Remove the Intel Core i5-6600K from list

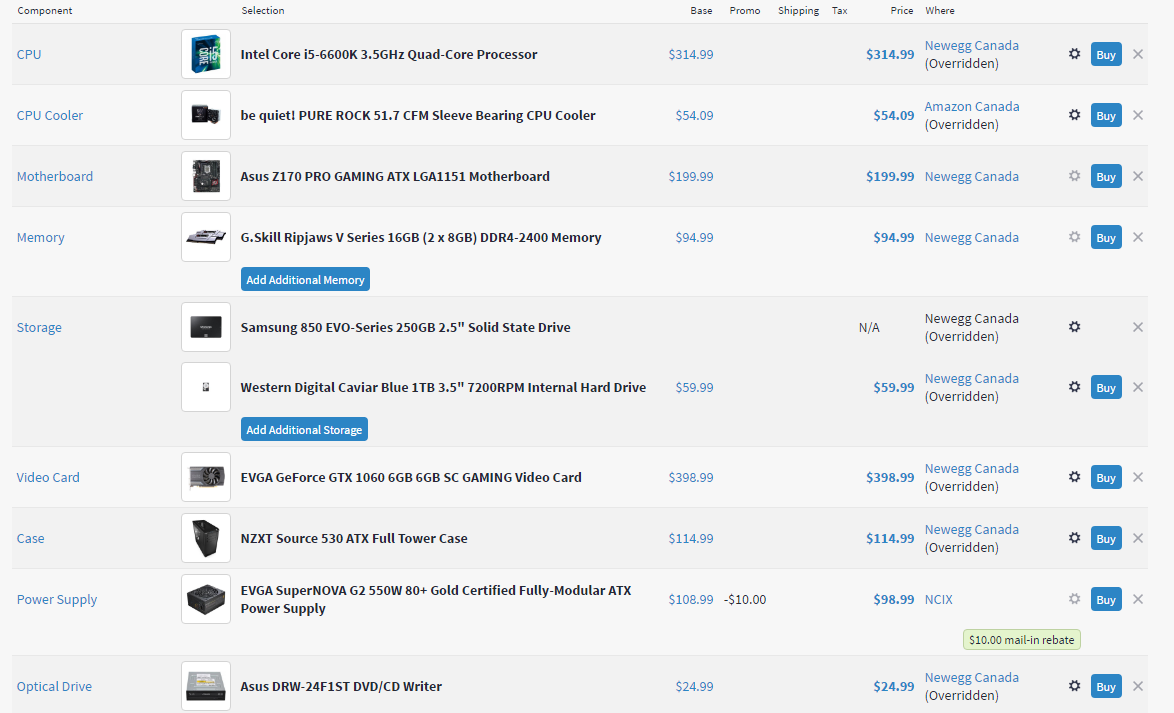(1138, 54)
